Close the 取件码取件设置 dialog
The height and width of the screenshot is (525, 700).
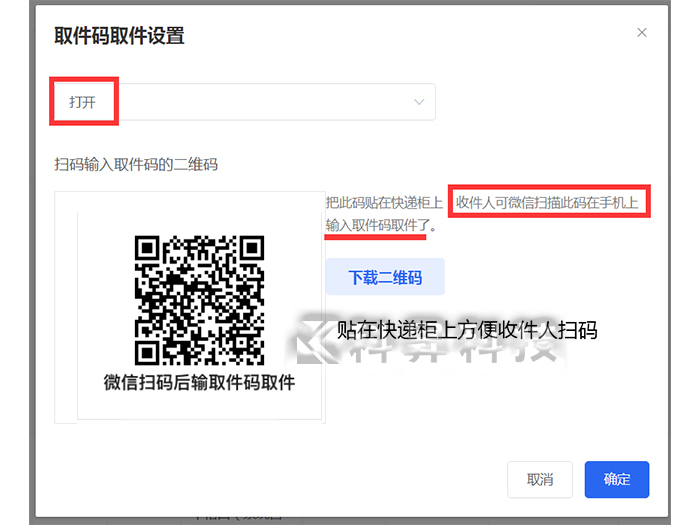click(x=642, y=33)
